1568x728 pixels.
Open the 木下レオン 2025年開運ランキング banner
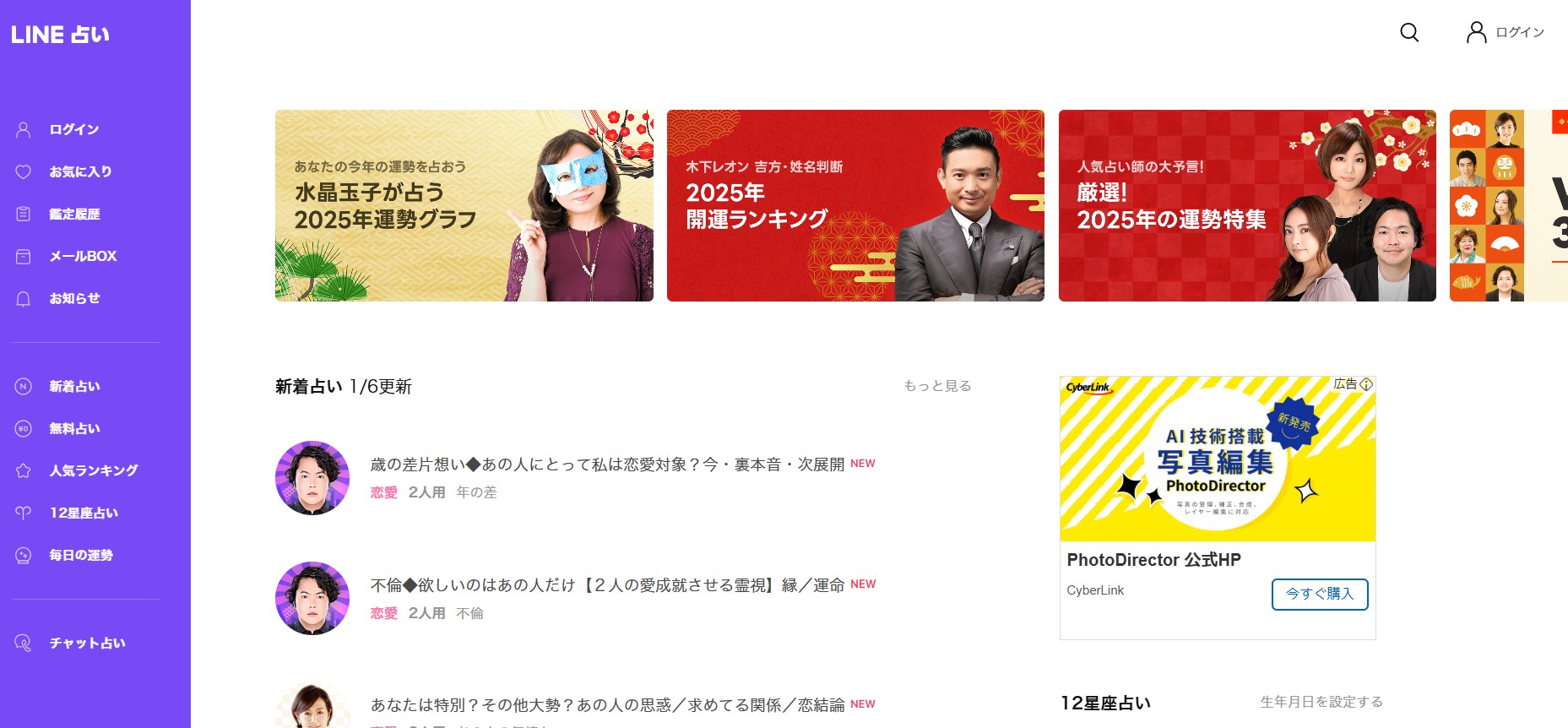tap(855, 205)
